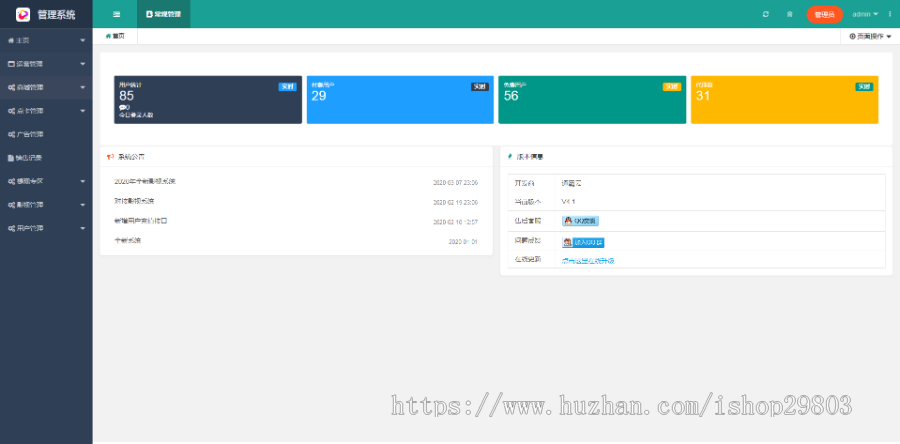This screenshot has width=900, height=444.
Task: Click the trash icon in top bar
Action: click(x=790, y=14)
